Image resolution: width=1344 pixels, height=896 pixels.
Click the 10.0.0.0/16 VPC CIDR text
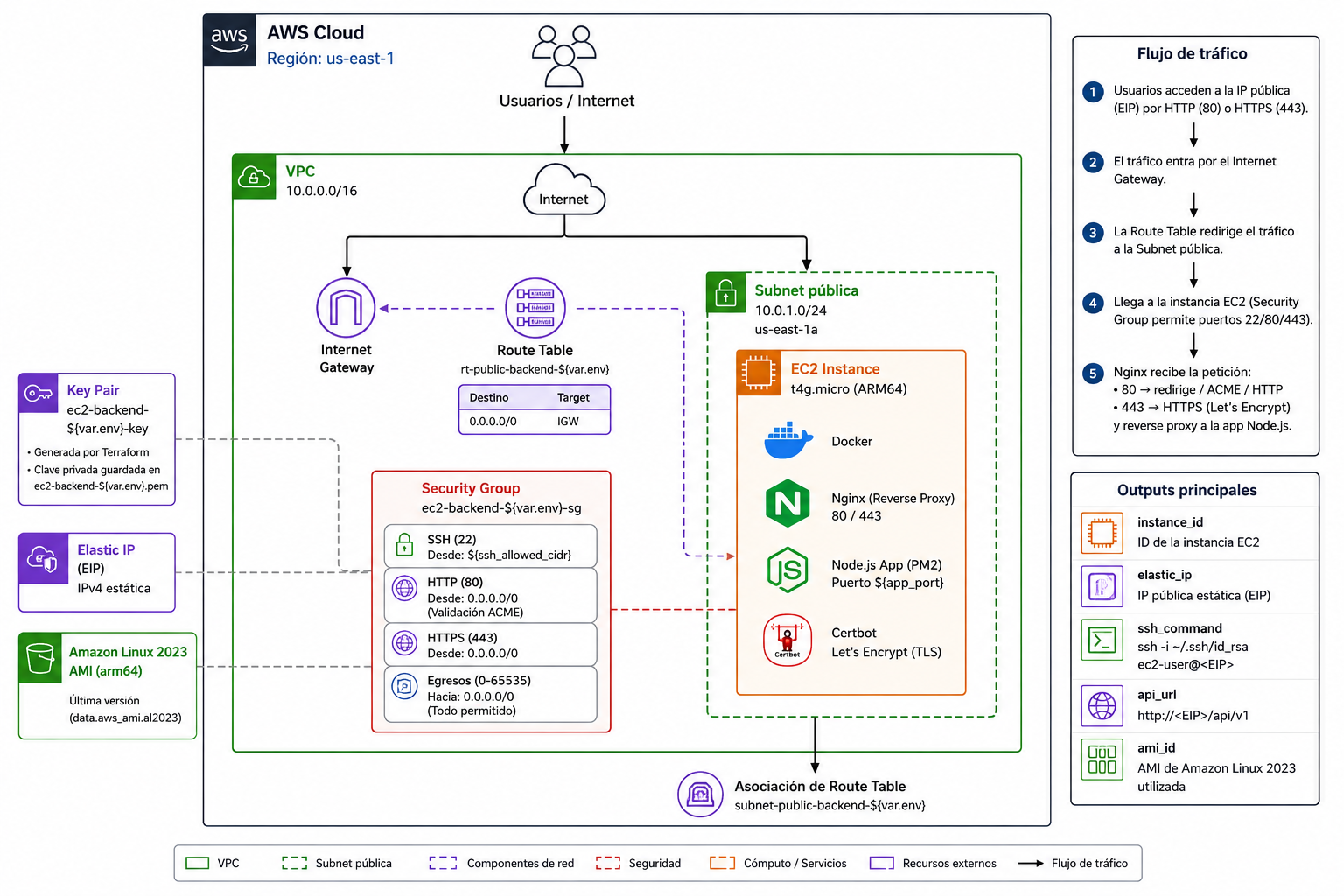321,191
